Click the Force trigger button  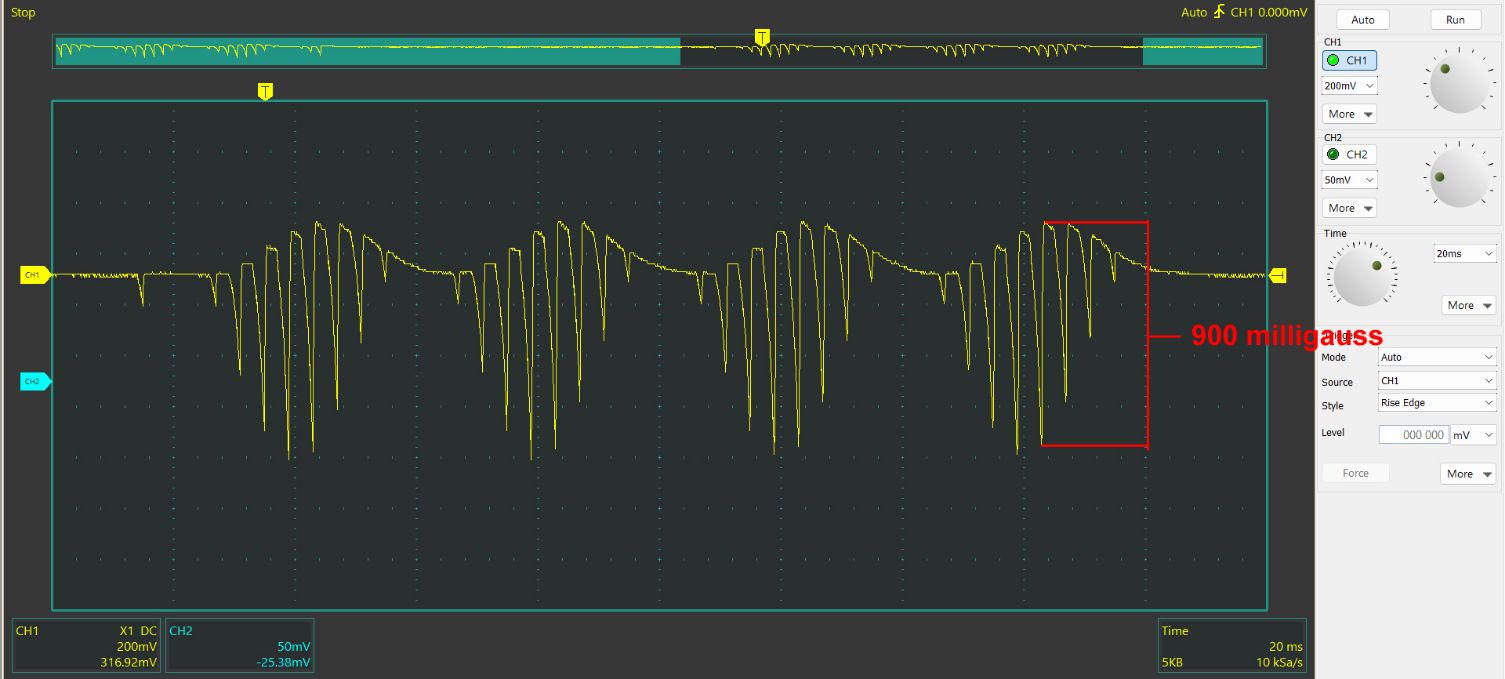point(1355,473)
